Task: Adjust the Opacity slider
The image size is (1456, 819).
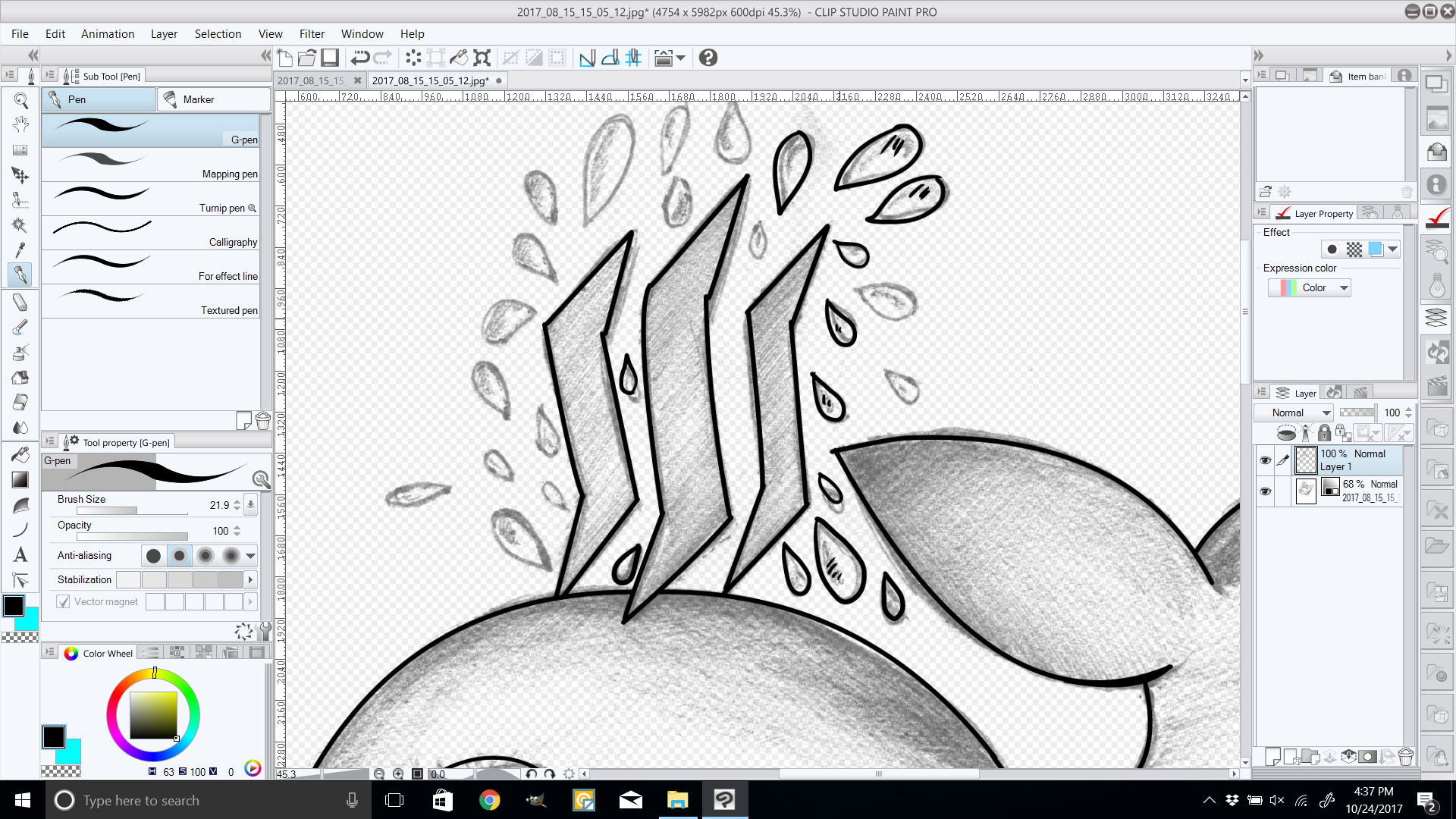Action: pyautogui.click(x=132, y=537)
